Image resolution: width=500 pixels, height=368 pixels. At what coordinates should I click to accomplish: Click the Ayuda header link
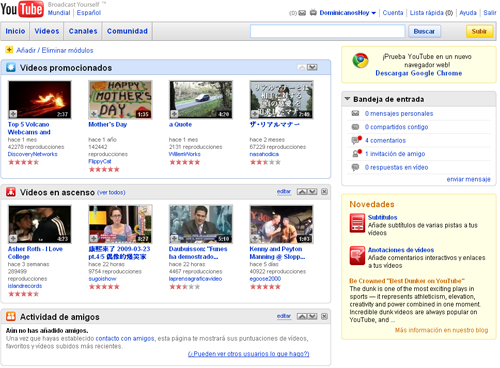click(x=468, y=13)
